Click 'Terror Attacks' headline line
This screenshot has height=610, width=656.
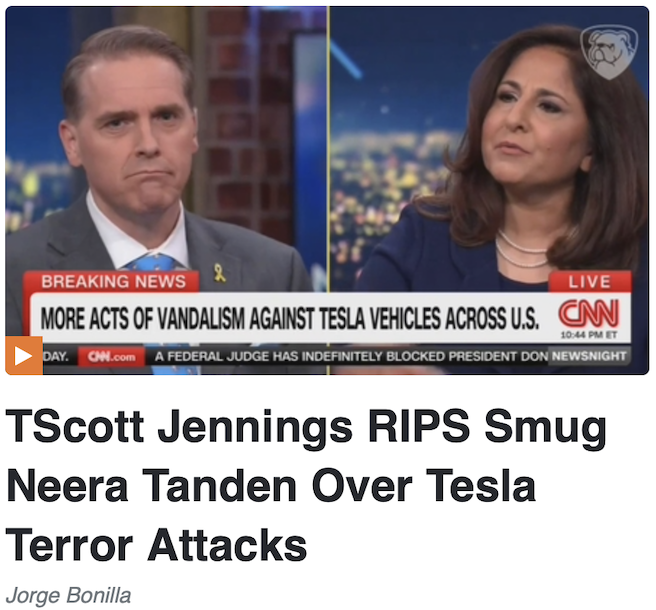pyautogui.click(x=156, y=546)
